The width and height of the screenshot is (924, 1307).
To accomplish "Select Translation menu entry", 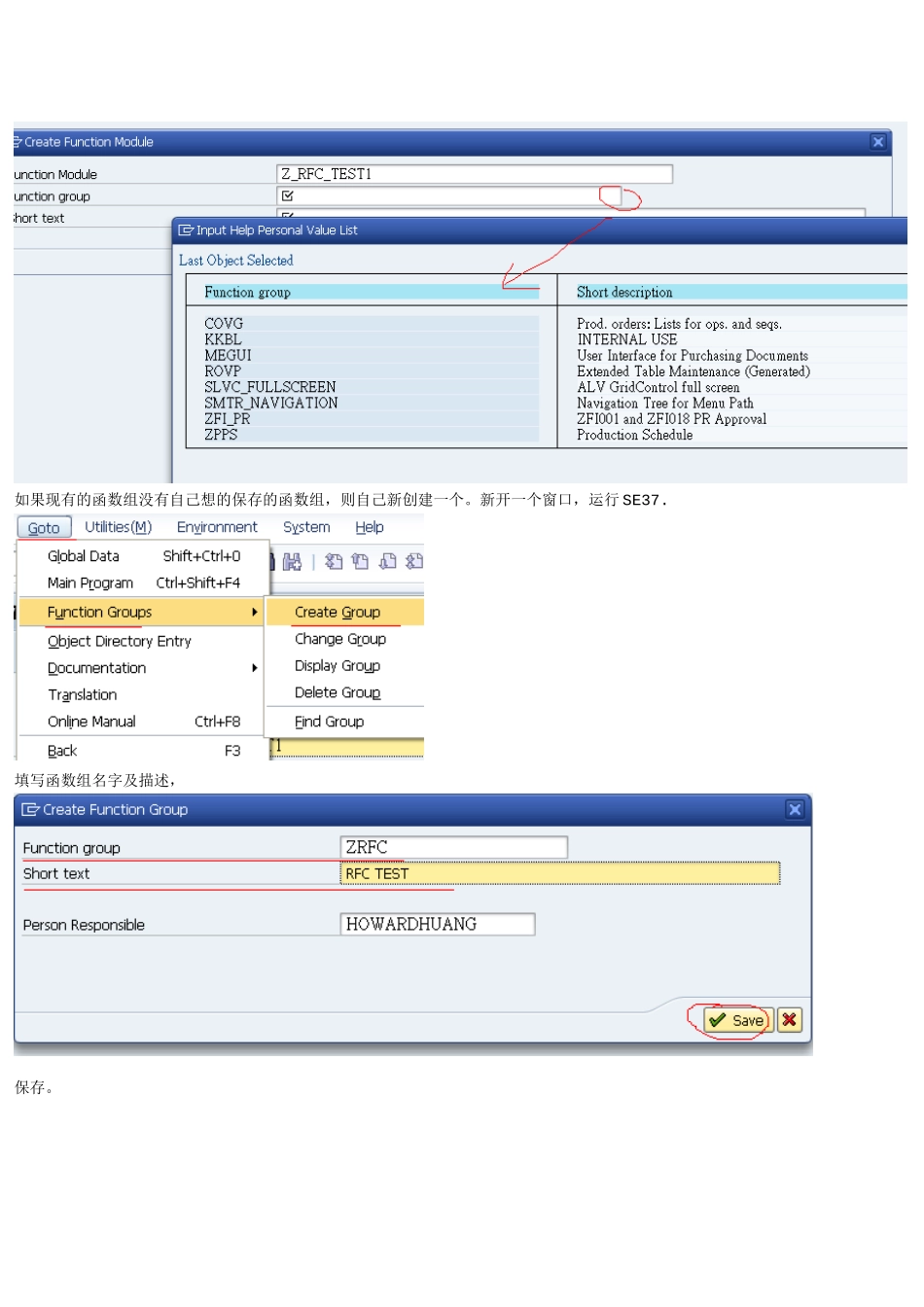I will coord(142,694).
